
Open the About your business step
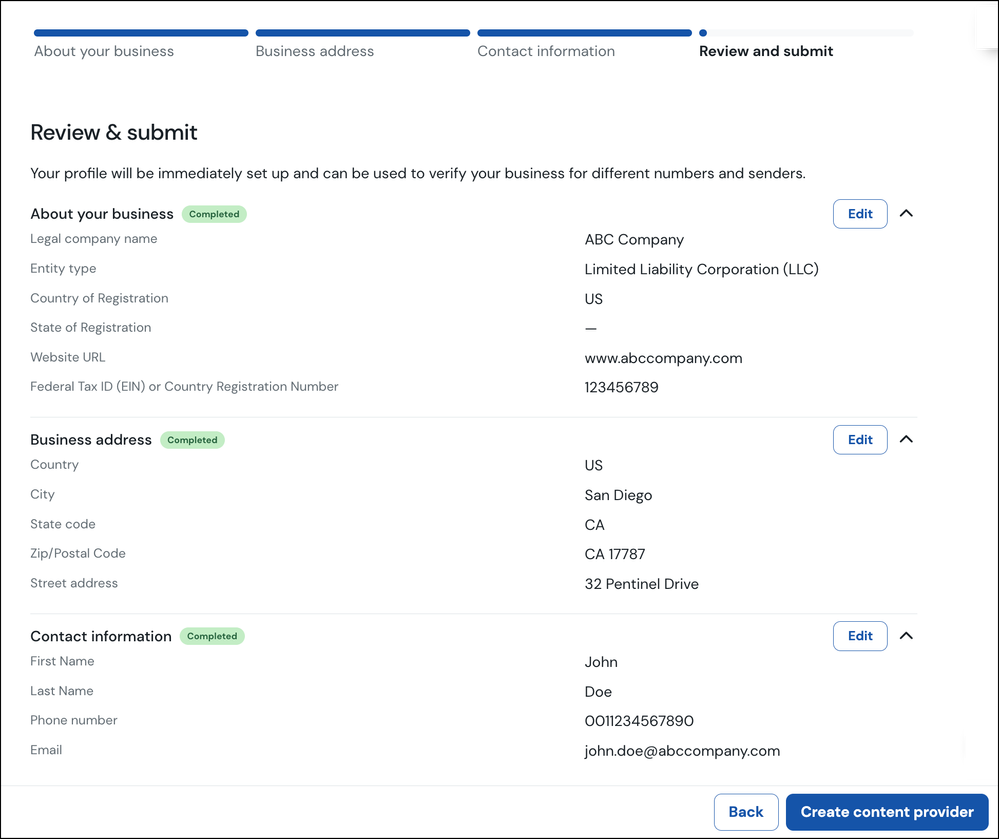[x=104, y=51]
